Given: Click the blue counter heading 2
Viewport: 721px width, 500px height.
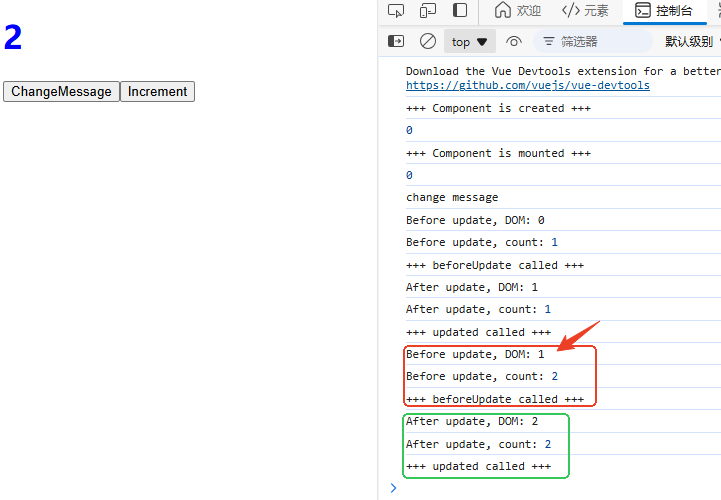Looking at the screenshot, I should (x=13, y=37).
